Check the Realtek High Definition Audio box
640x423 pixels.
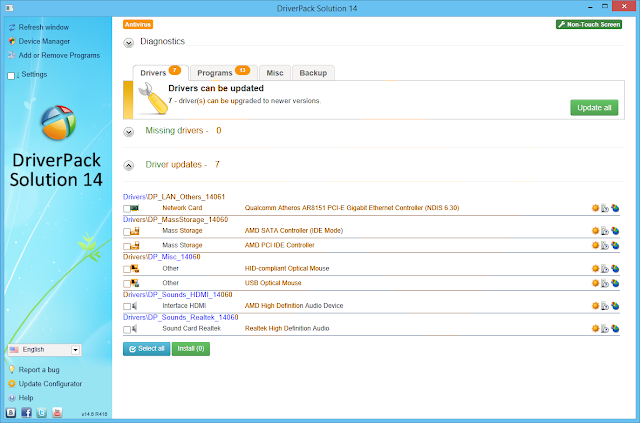127,329
